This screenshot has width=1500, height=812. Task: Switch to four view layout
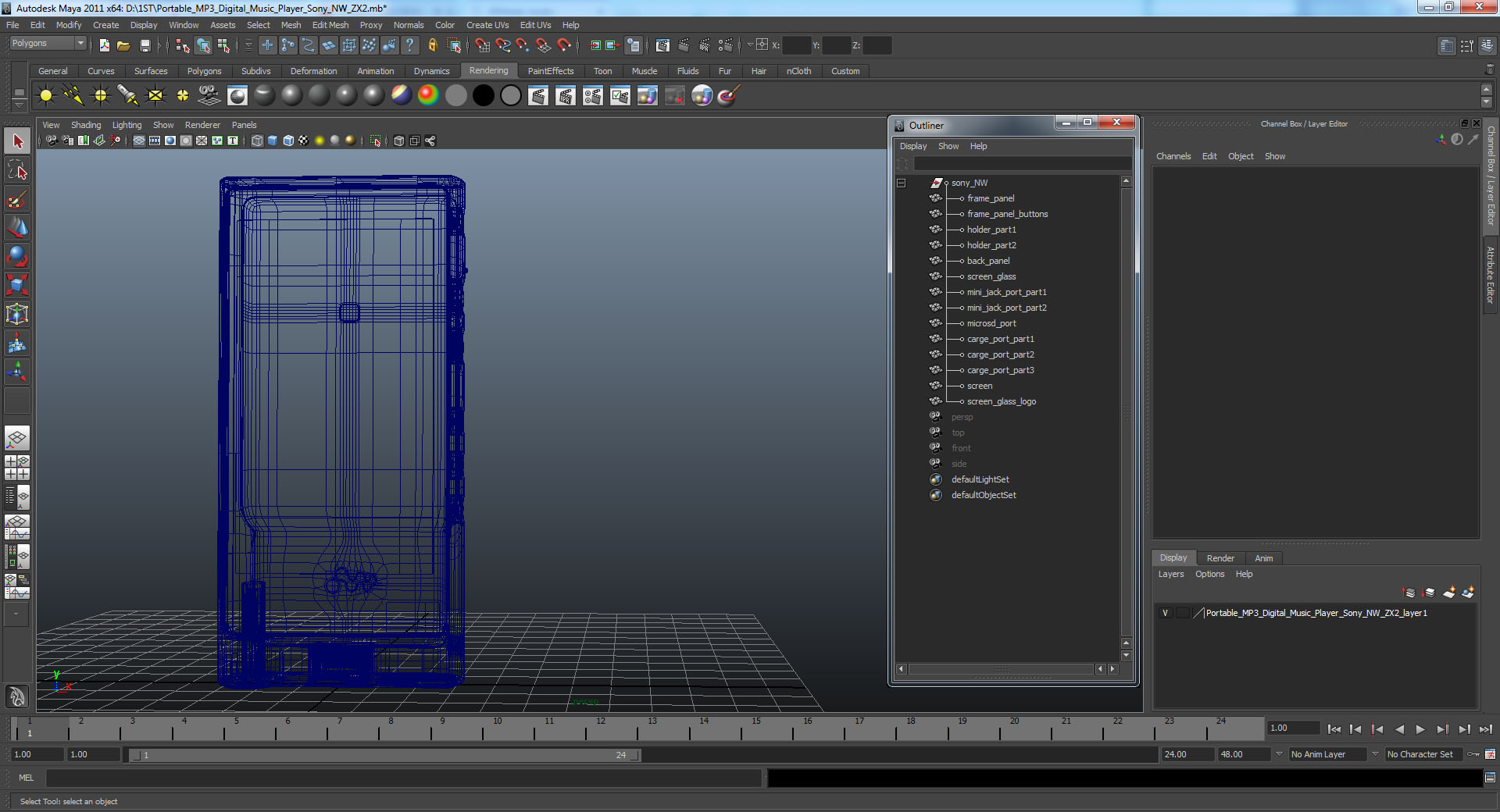pos(17,468)
